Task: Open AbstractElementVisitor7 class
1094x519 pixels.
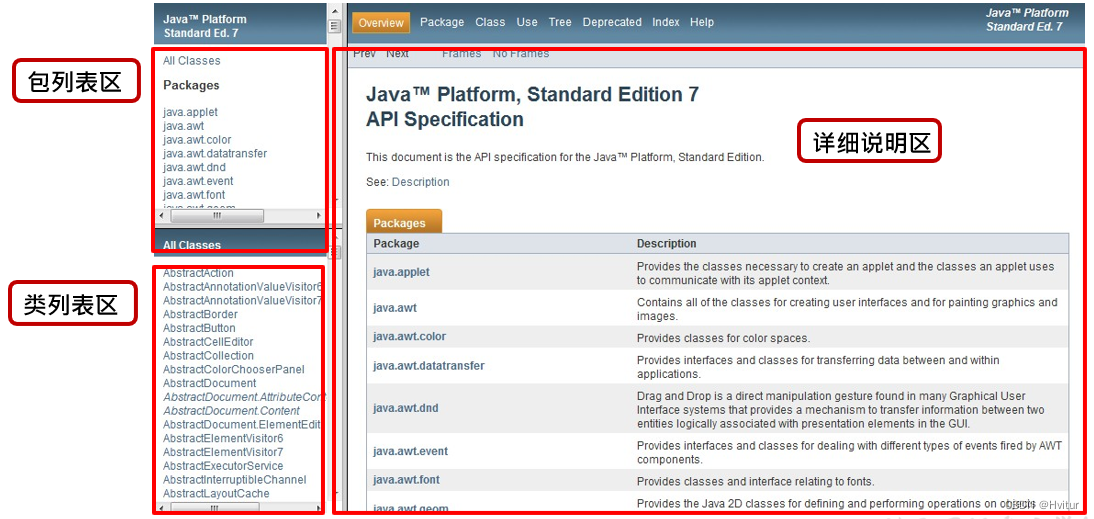Action: [223, 452]
